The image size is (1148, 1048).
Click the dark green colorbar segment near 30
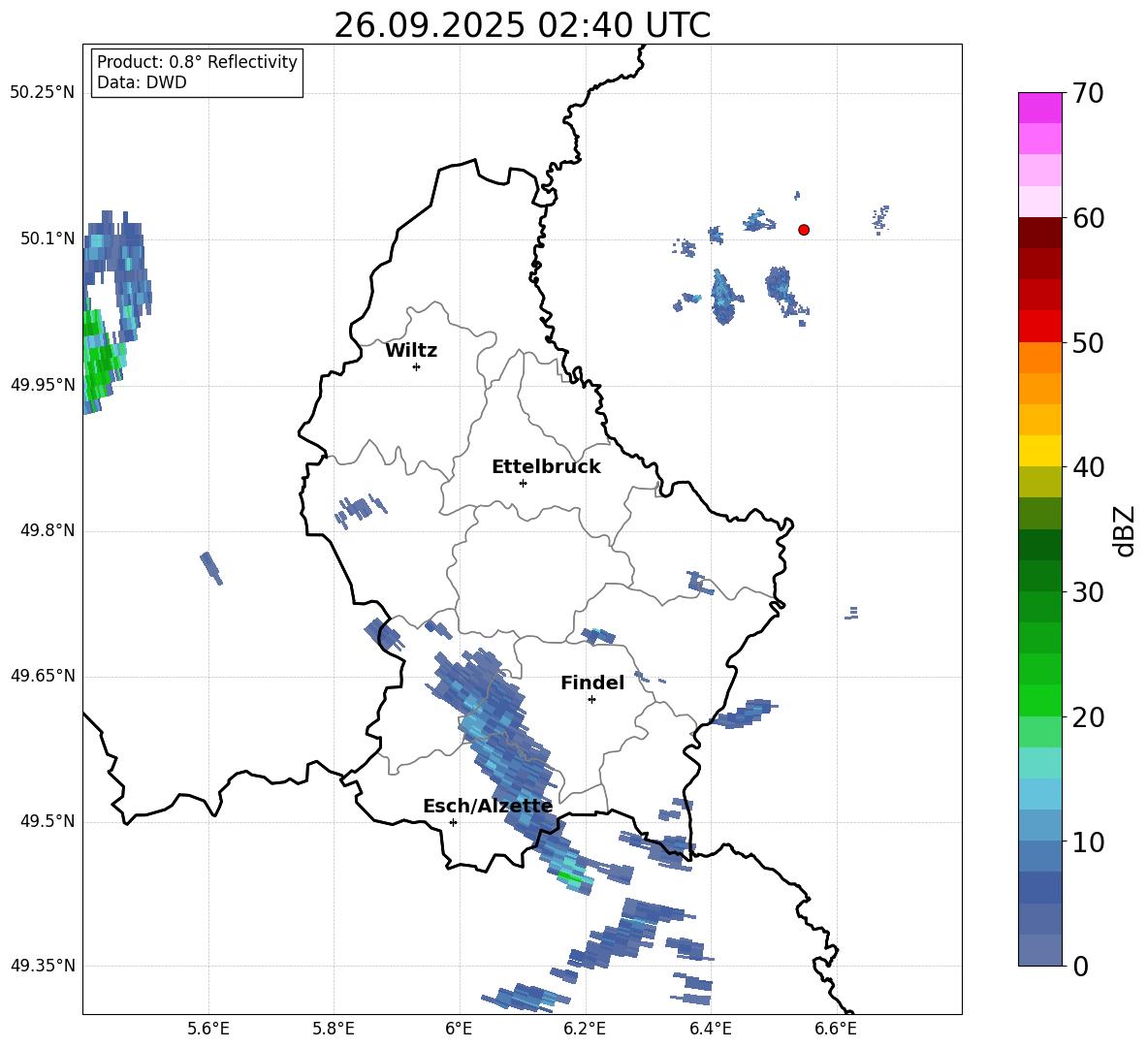1039,576
